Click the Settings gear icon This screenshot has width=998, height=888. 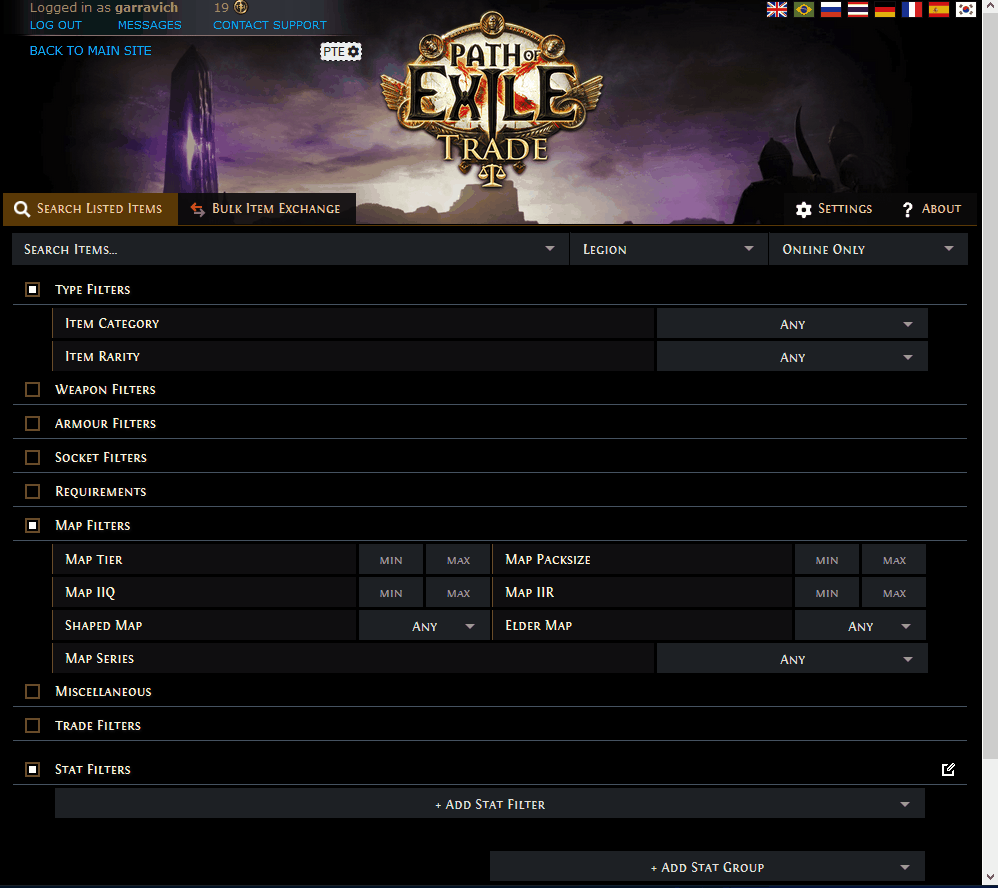pyautogui.click(x=804, y=209)
